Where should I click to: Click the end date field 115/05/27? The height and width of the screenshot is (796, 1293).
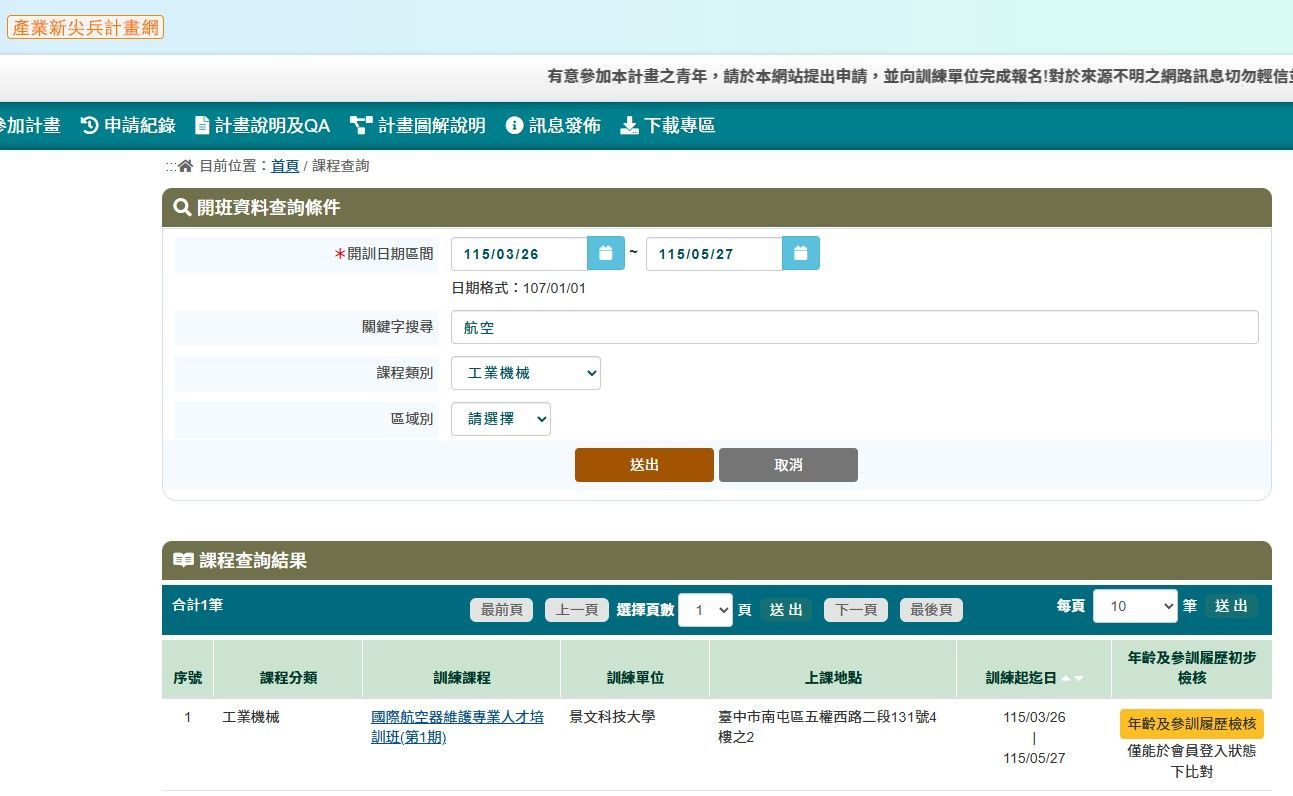pyautogui.click(x=714, y=253)
